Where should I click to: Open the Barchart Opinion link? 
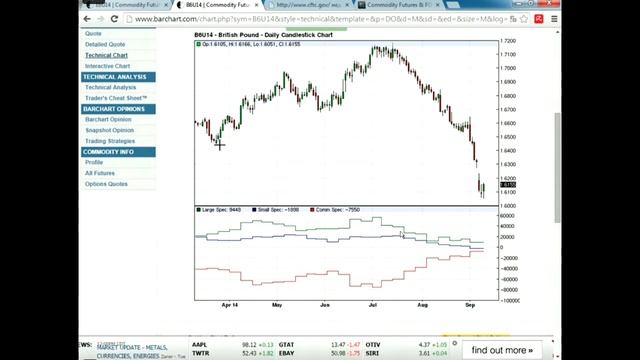108,119
